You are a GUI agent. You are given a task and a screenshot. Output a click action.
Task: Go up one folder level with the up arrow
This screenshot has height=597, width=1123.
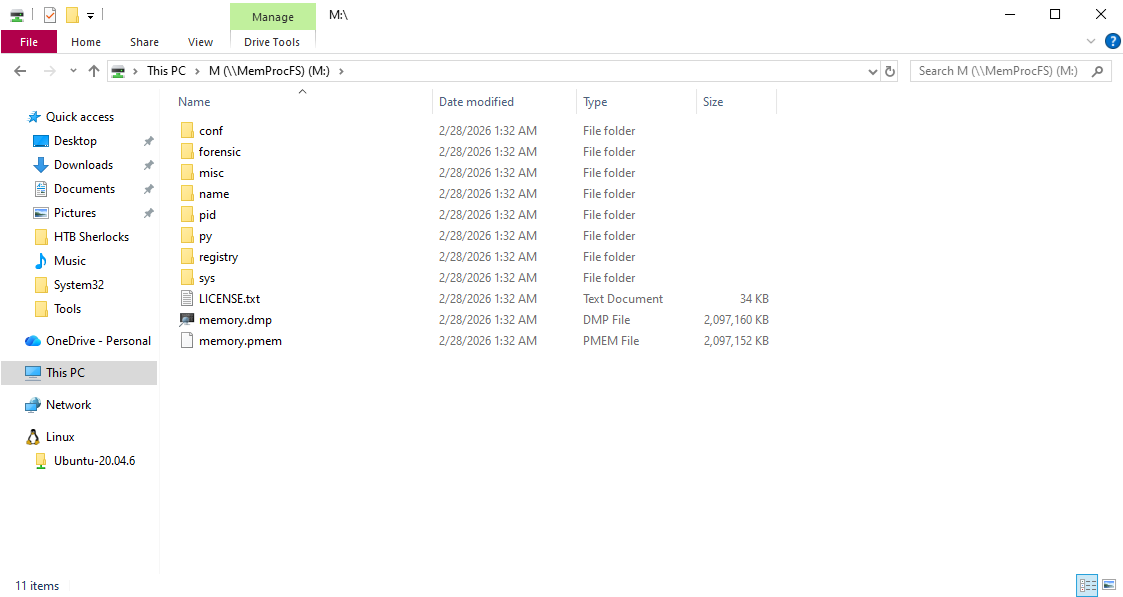click(94, 71)
